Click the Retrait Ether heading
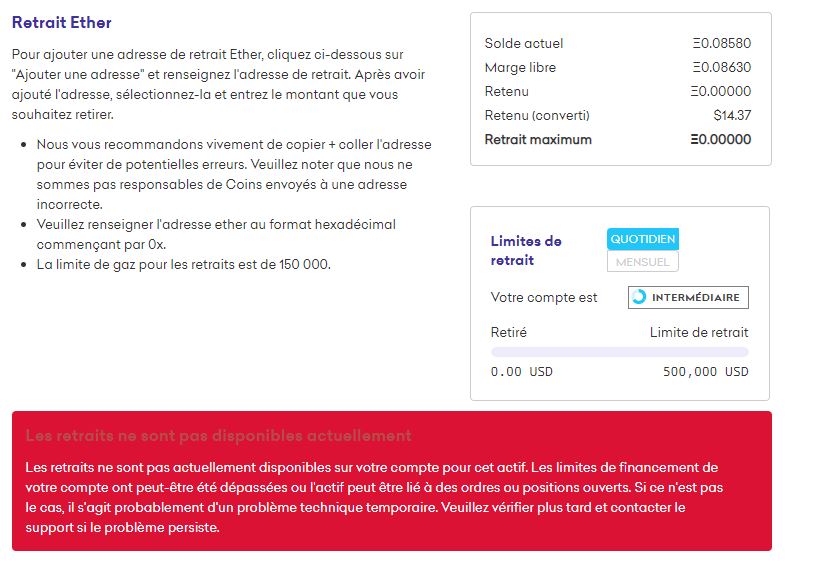The width and height of the screenshot is (834, 572). [x=62, y=22]
